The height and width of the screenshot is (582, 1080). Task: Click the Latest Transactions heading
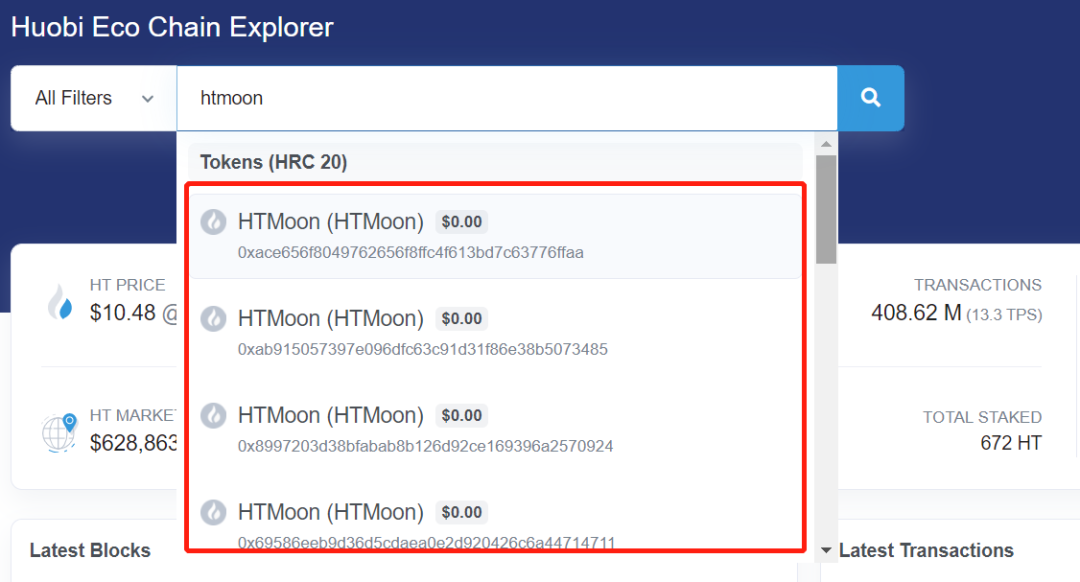click(x=926, y=550)
